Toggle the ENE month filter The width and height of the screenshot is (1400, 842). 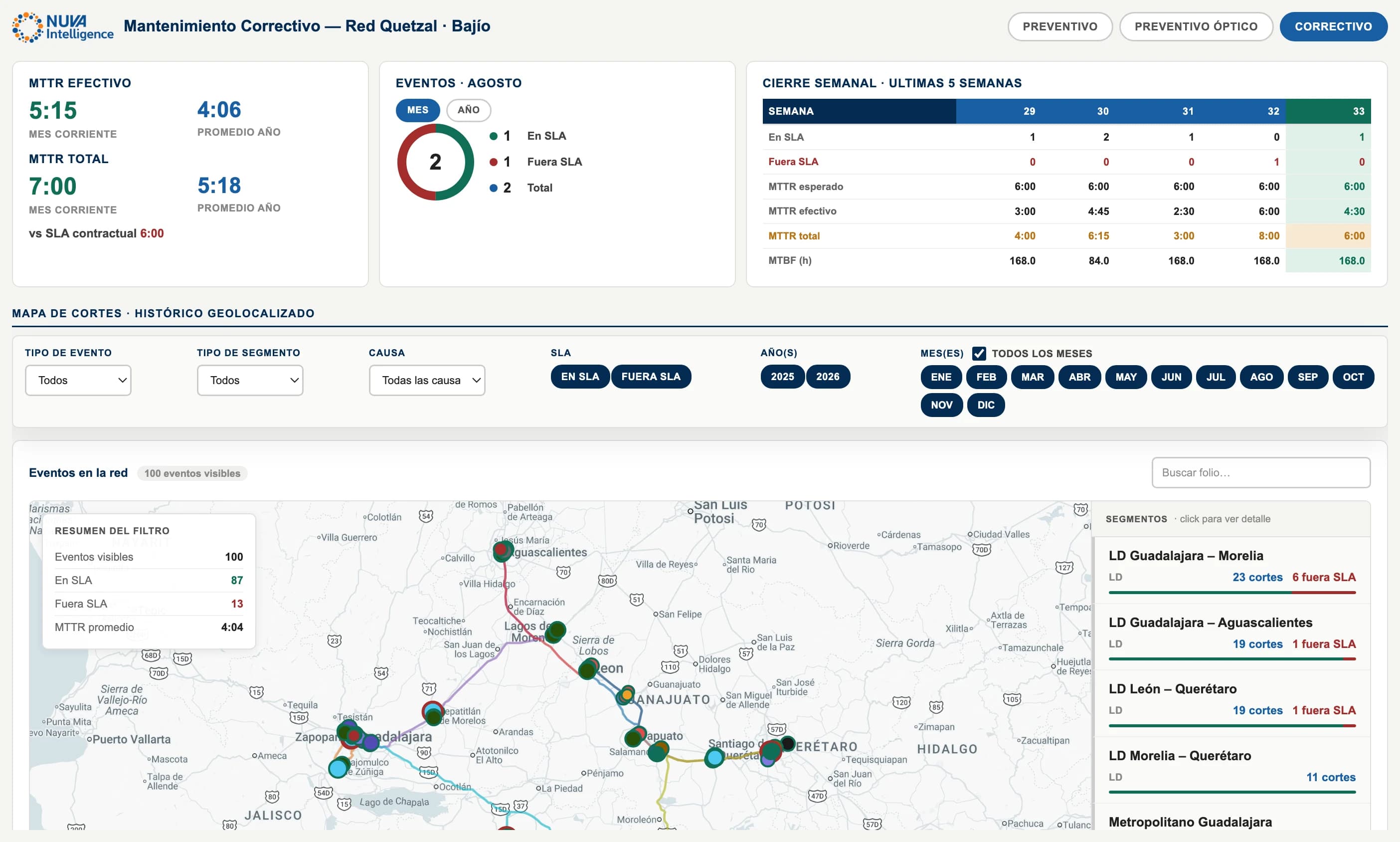[941, 377]
